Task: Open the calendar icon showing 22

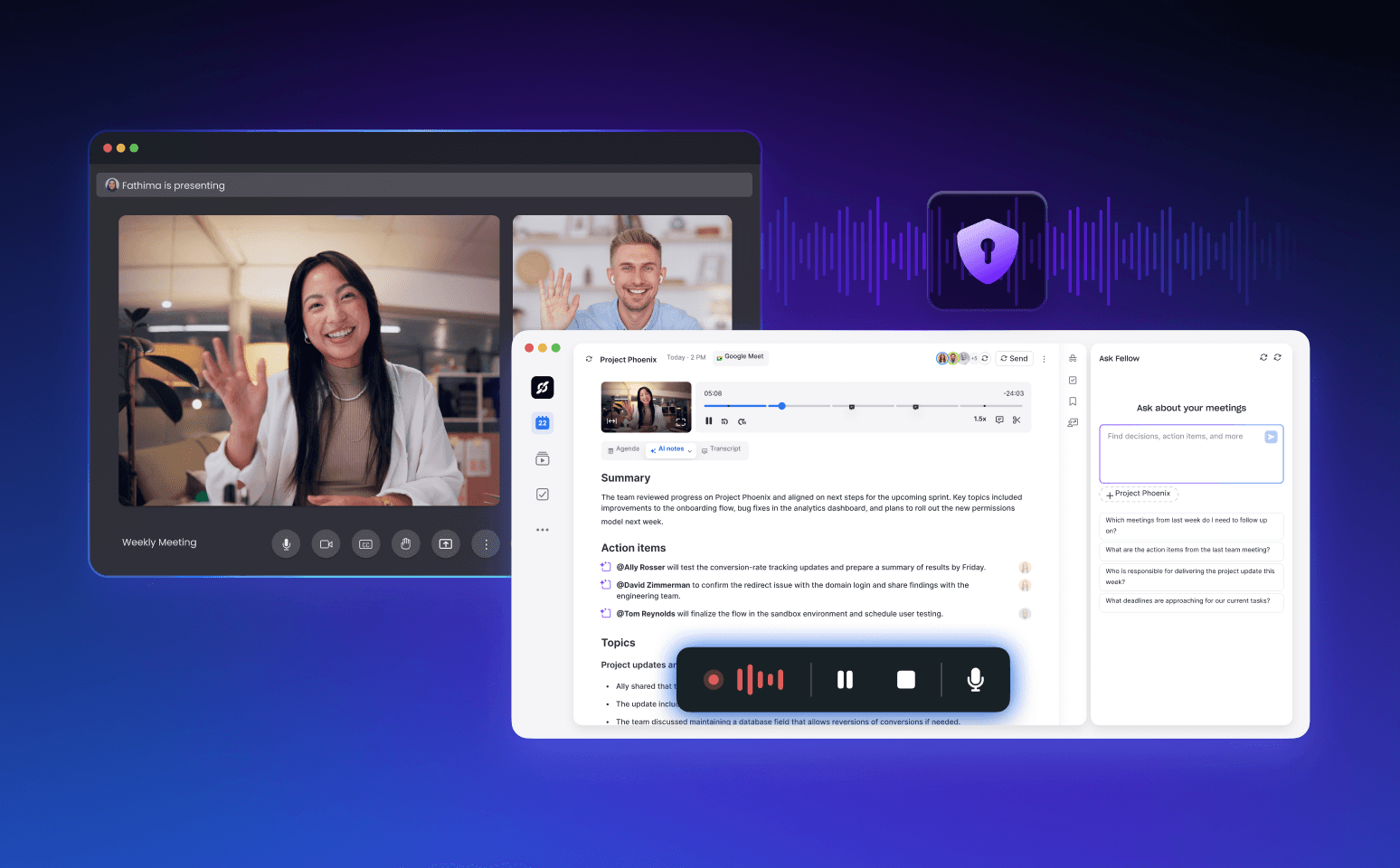Action: (543, 423)
